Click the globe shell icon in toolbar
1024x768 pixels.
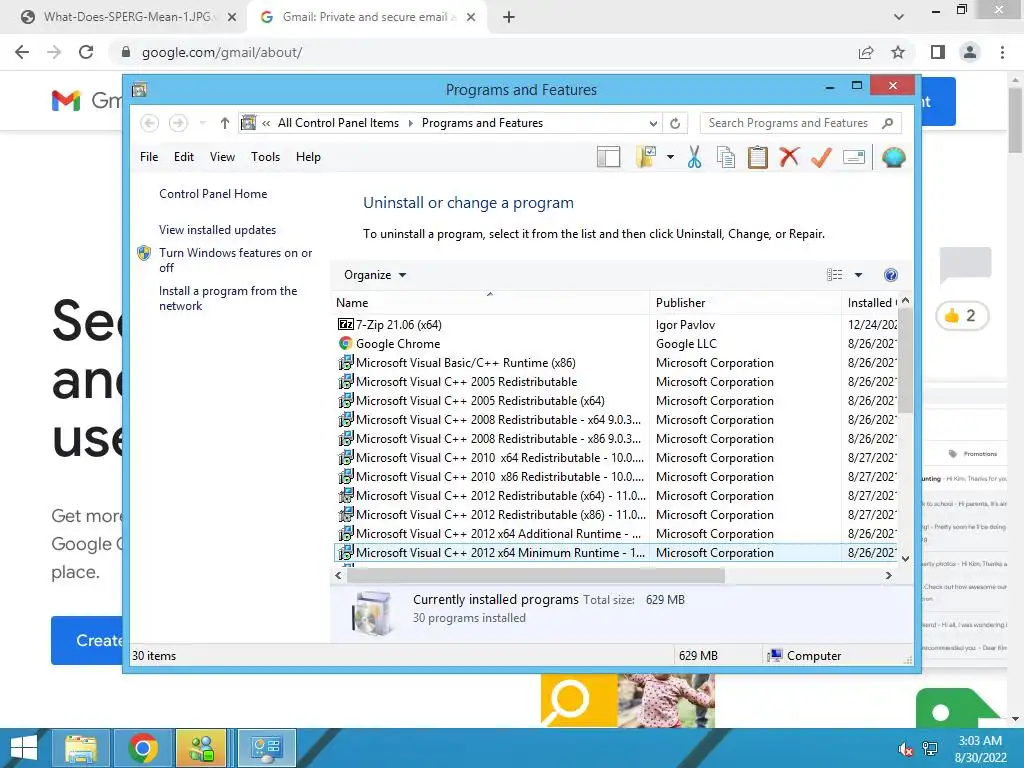893,157
